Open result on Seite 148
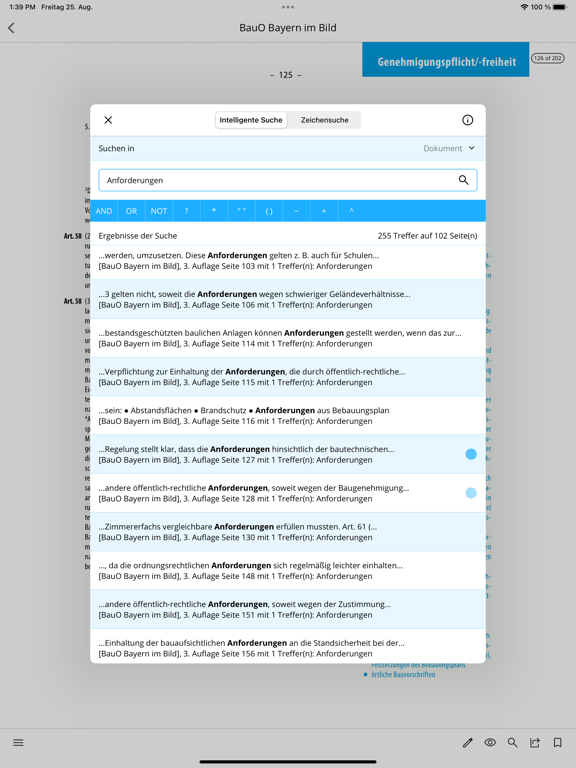576x768 pixels. (288, 570)
